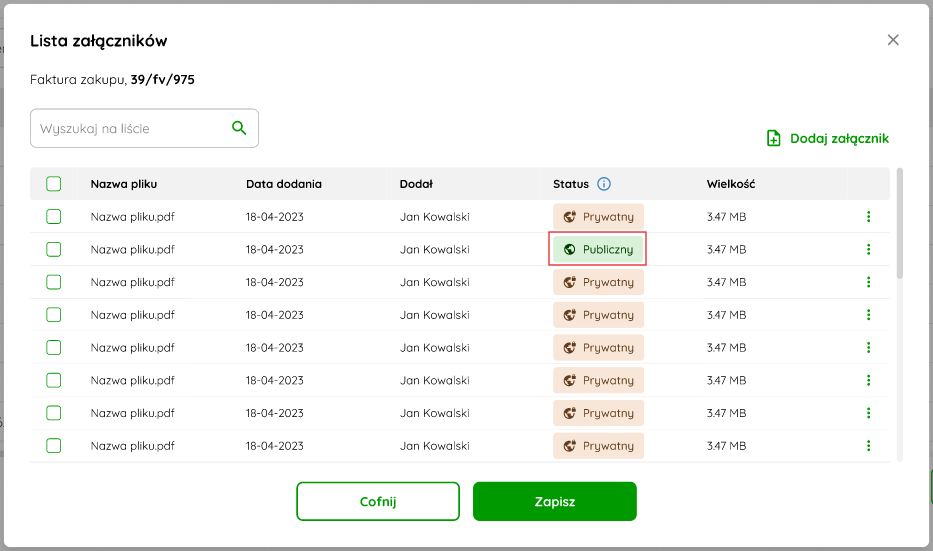Focus the Wyszukaj na liście search field
Viewport: 933px width, 551px height.
tap(144, 128)
